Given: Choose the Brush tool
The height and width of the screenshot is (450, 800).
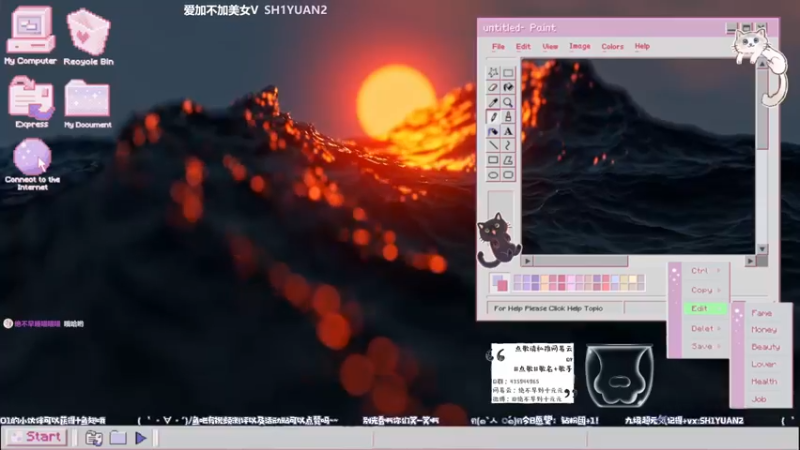Looking at the screenshot, I should click(508, 117).
